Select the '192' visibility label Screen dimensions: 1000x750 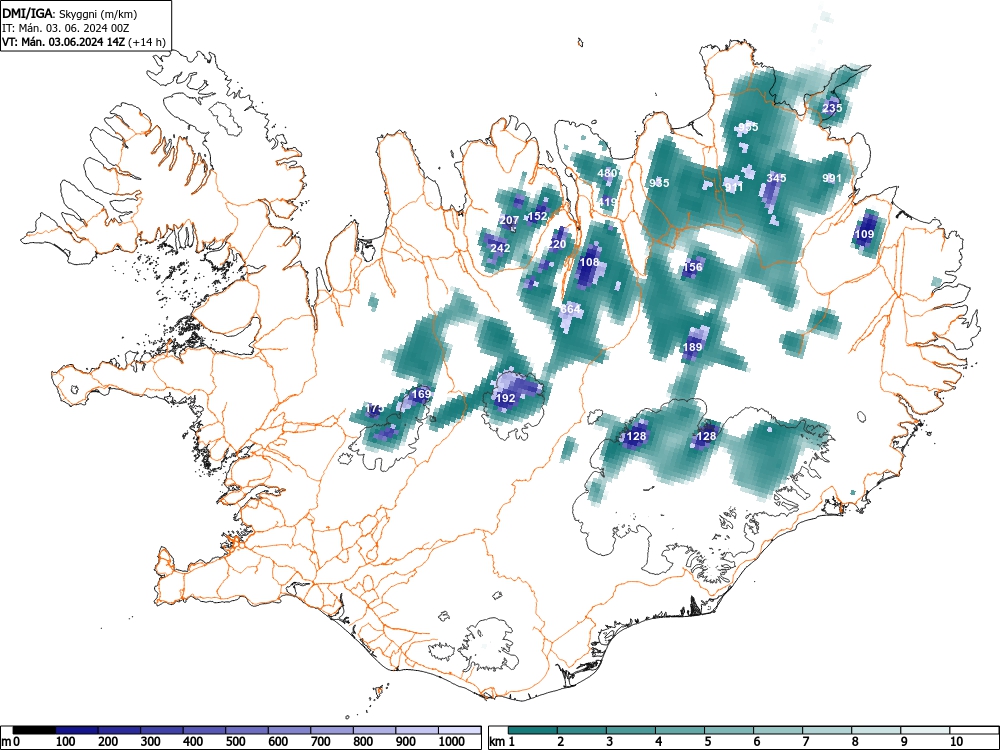click(x=505, y=398)
